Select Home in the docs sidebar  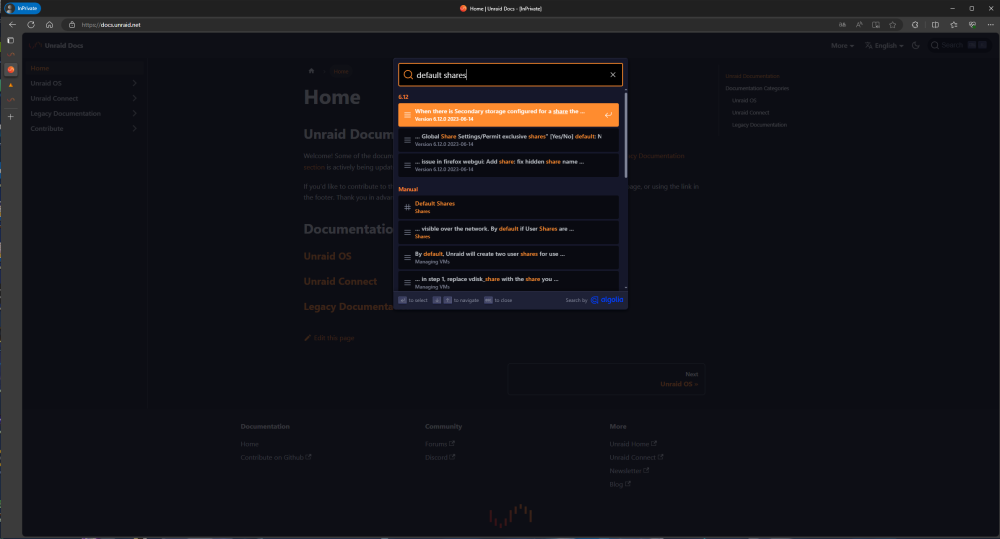tap(83, 68)
